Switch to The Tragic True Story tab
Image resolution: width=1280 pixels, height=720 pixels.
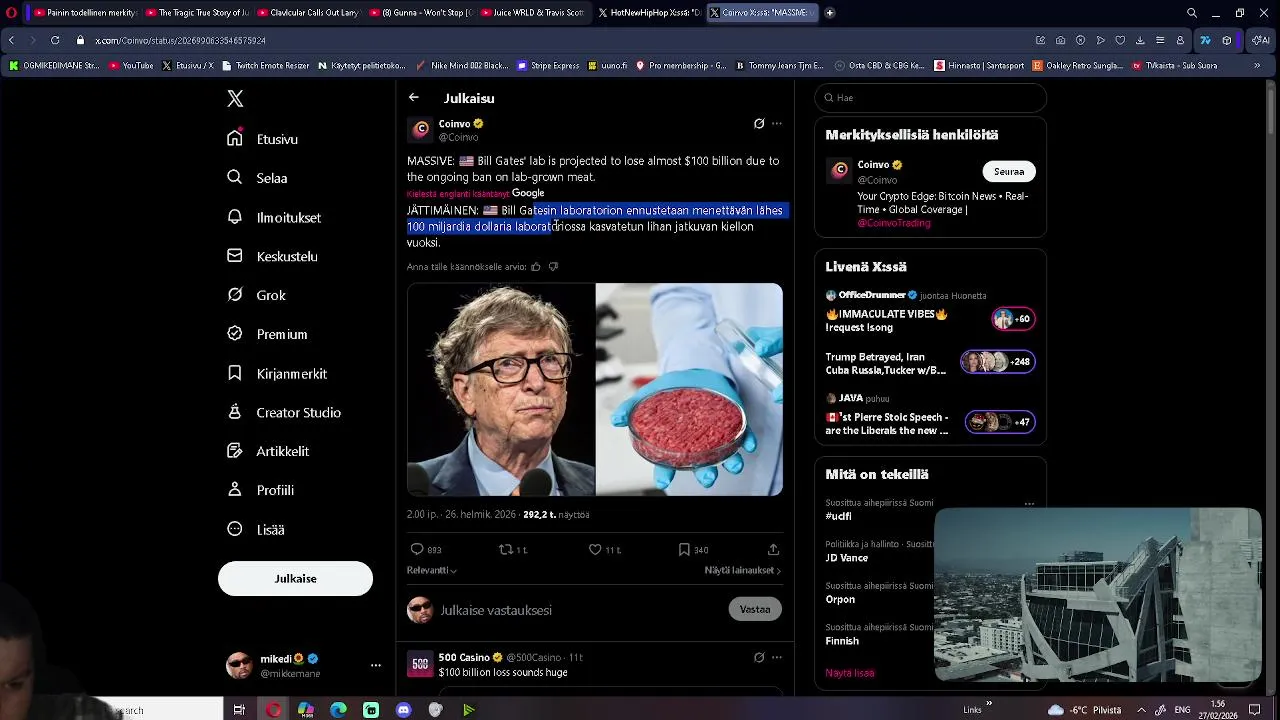196,13
